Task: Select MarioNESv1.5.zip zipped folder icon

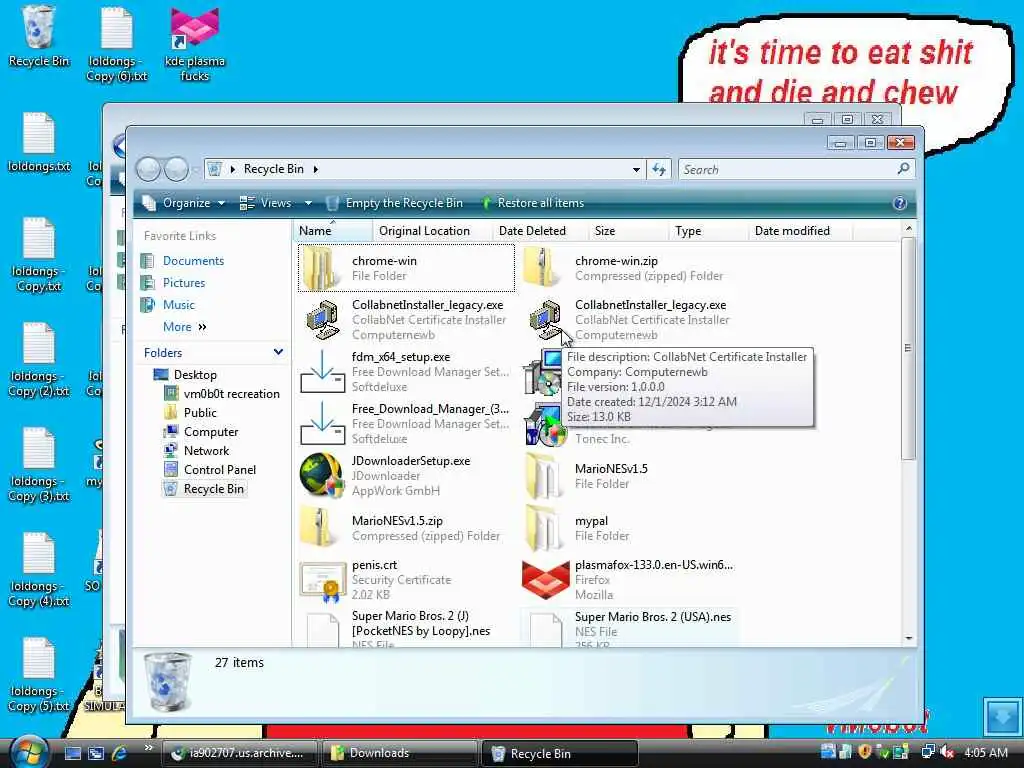Action: pyautogui.click(x=320, y=528)
